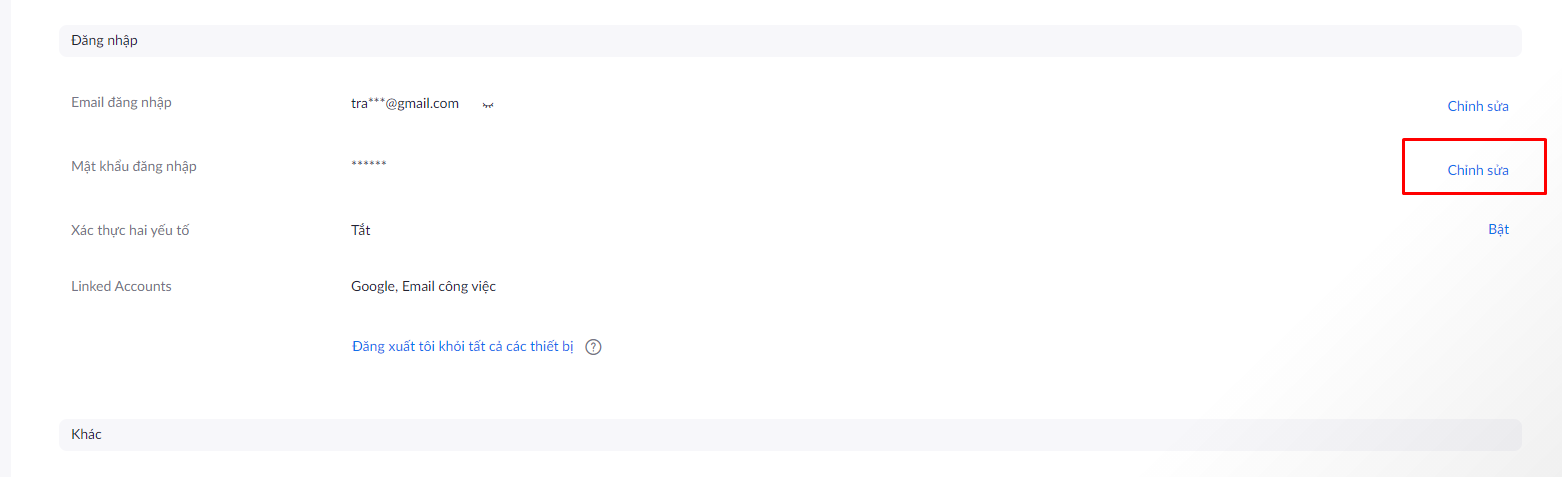The height and width of the screenshot is (477, 1562).
Task: Click the Linked Accounts label
Action: pyautogui.click(x=121, y=286)
